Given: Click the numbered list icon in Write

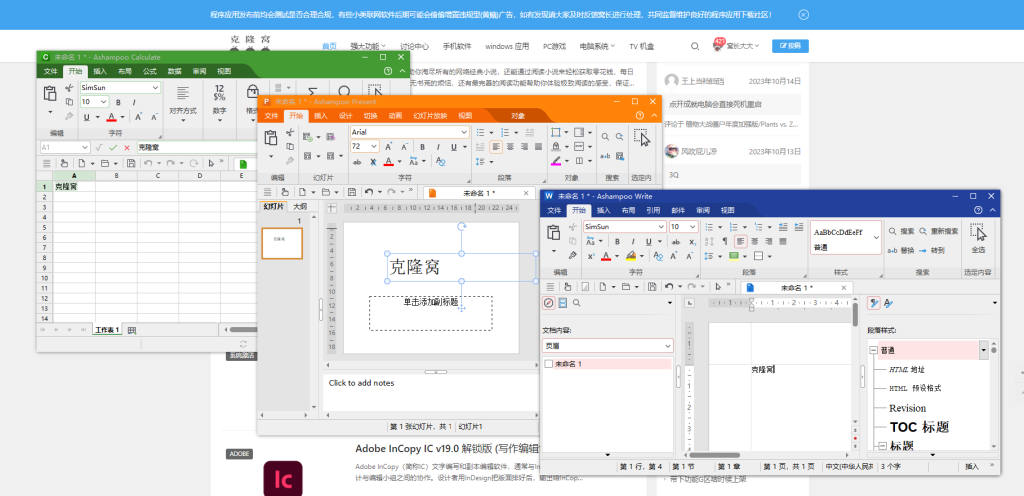Looking at the screenshot, I should pyautogui.click(x=733, y=226).
